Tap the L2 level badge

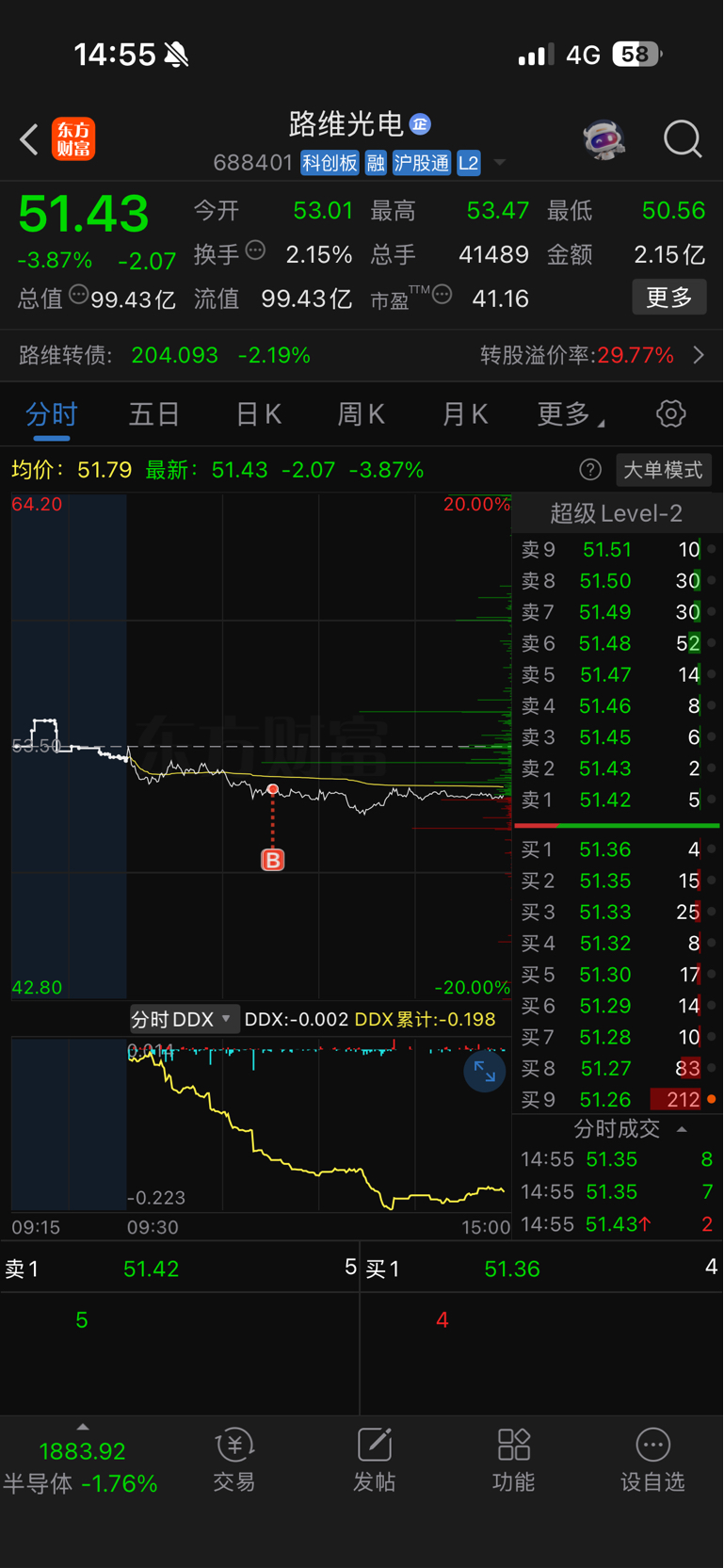469,163
